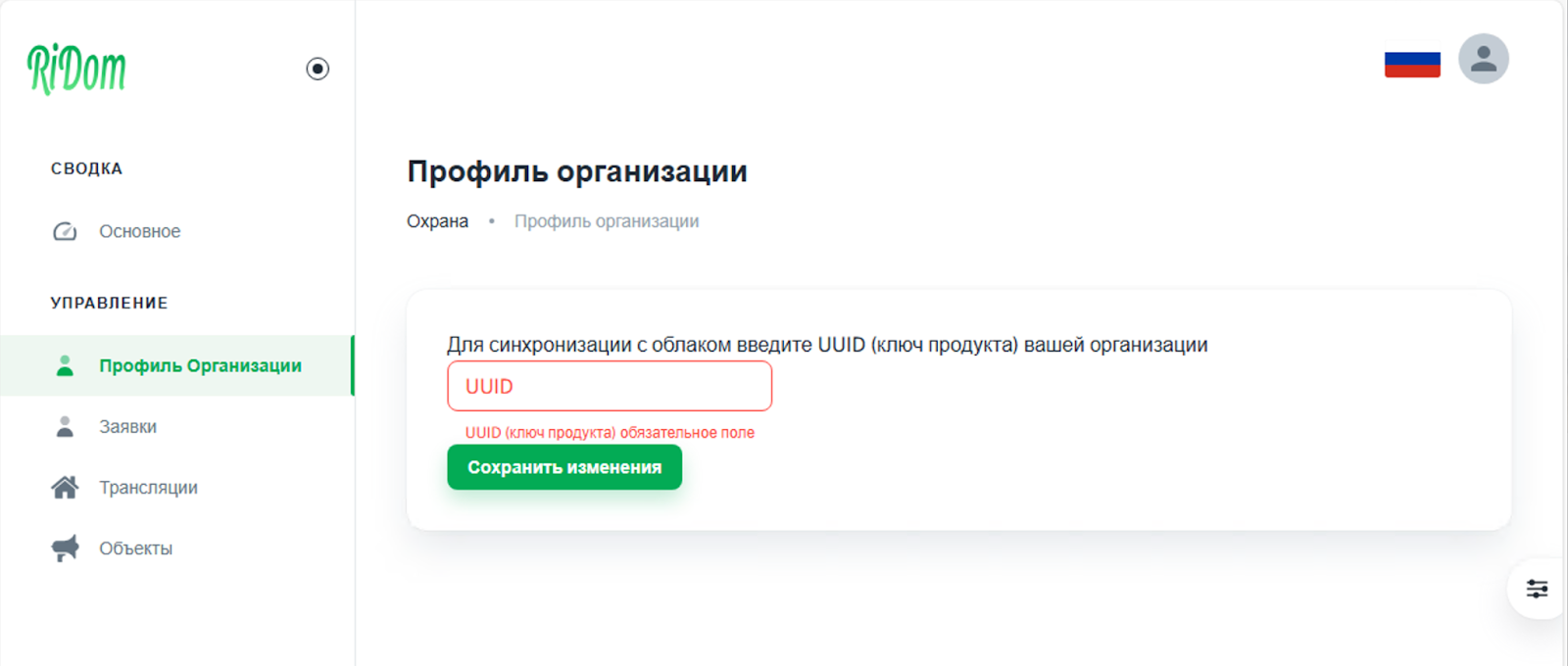Click the Russian flag language icon
Viewport: 1568px width, 666px height.
pos(1412,61)
